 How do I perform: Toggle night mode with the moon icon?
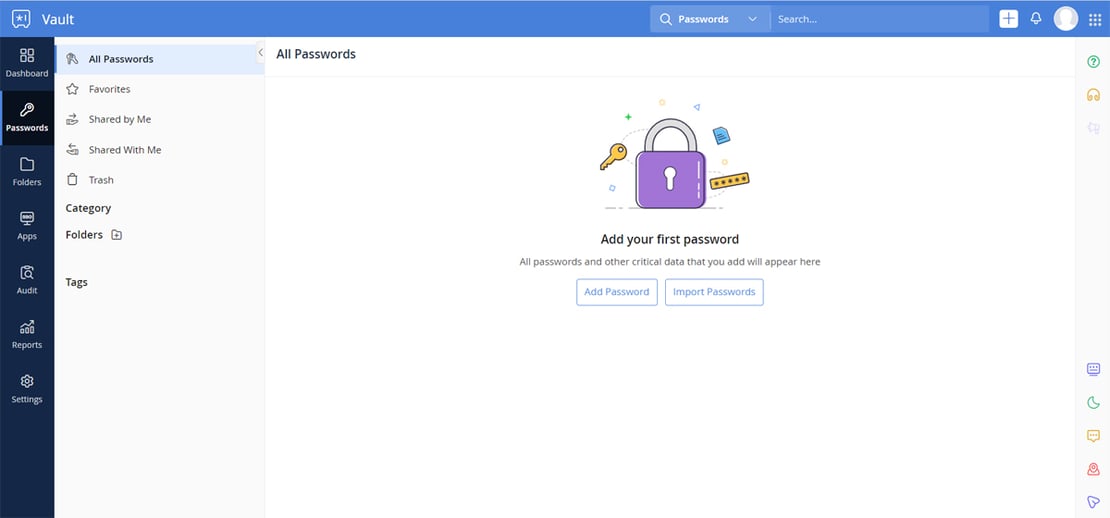(1093, 403)
